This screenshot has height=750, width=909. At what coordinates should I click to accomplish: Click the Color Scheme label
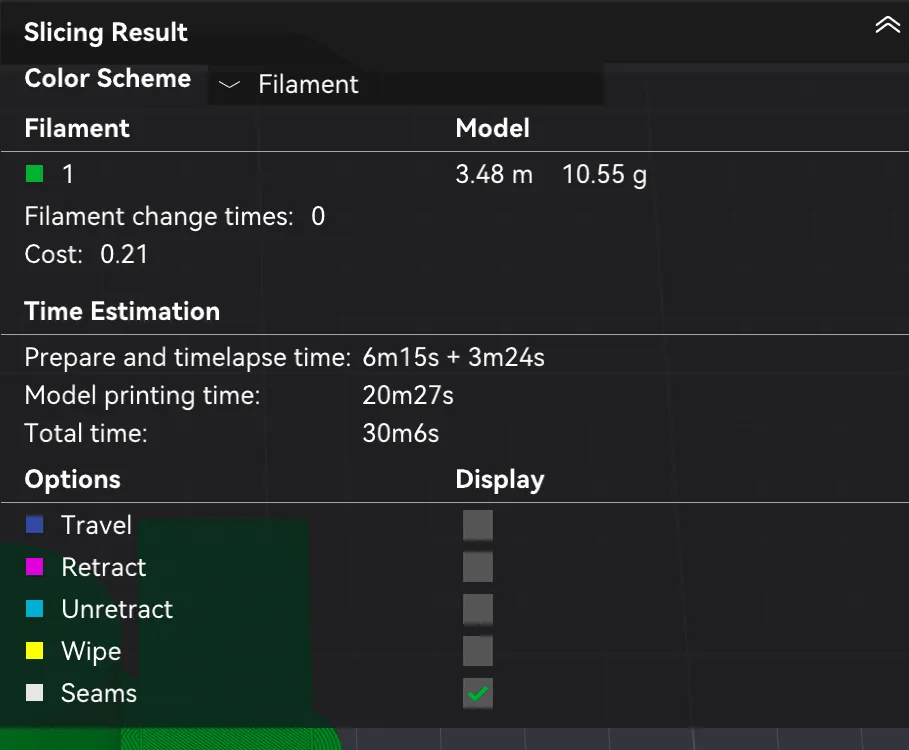(x=107, y=78)
